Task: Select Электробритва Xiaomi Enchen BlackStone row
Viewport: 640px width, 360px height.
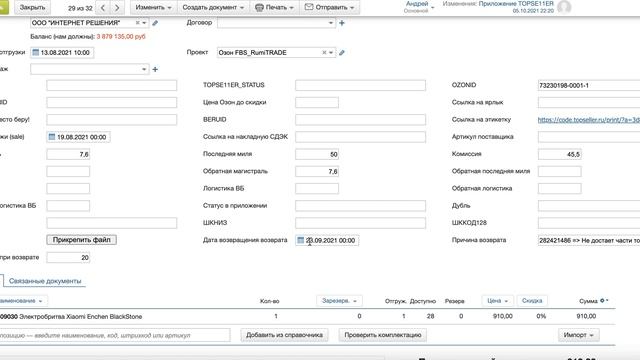Action: click(x=307, y=316)
